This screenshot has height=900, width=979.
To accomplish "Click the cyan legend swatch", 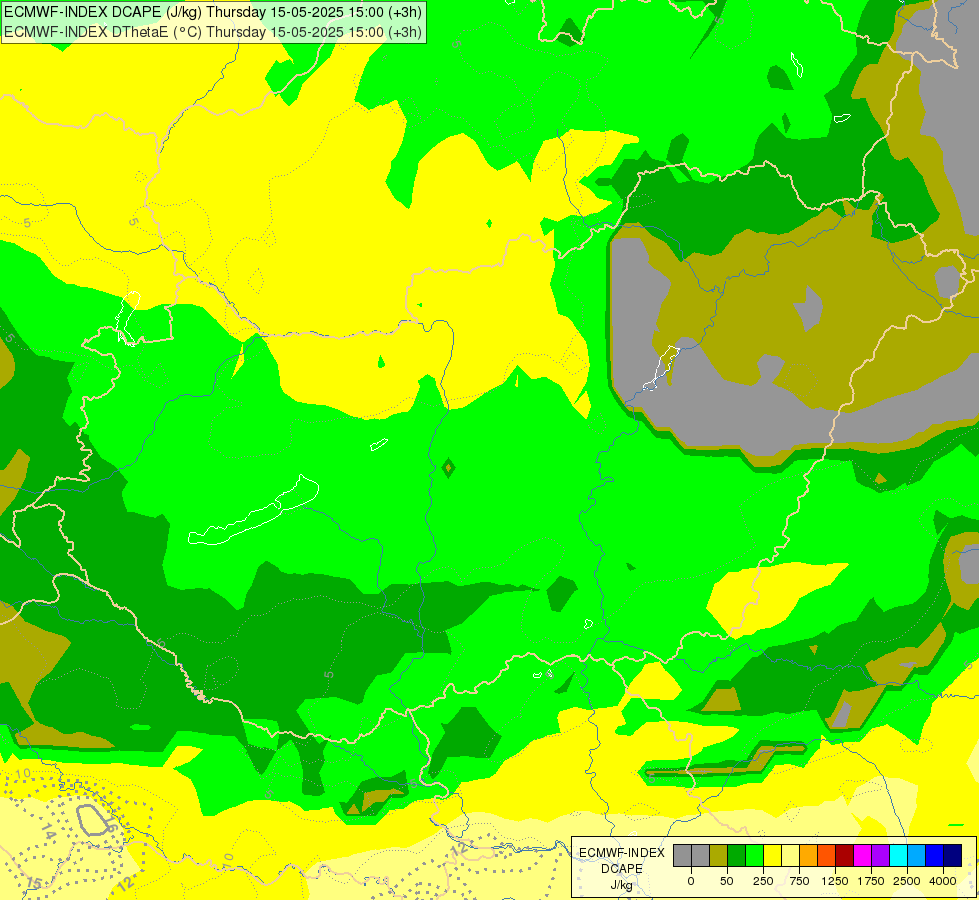I will 898,856.
